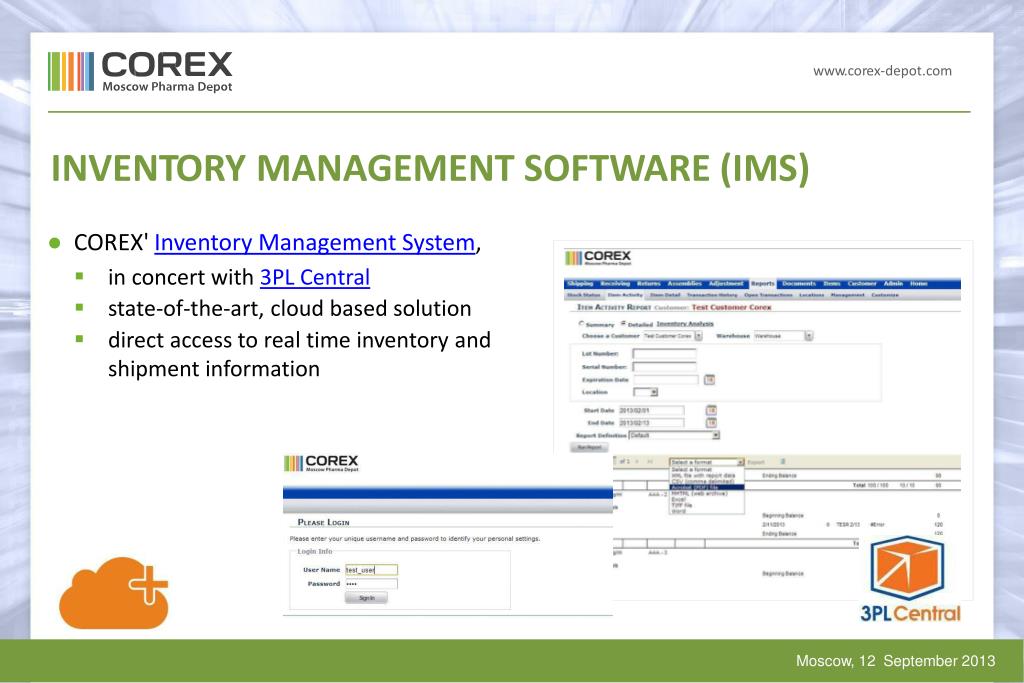This screenshot has width=1024, height=683.
Task: Click the Export link in the report toolbar
Action: (x=756, y=462)
